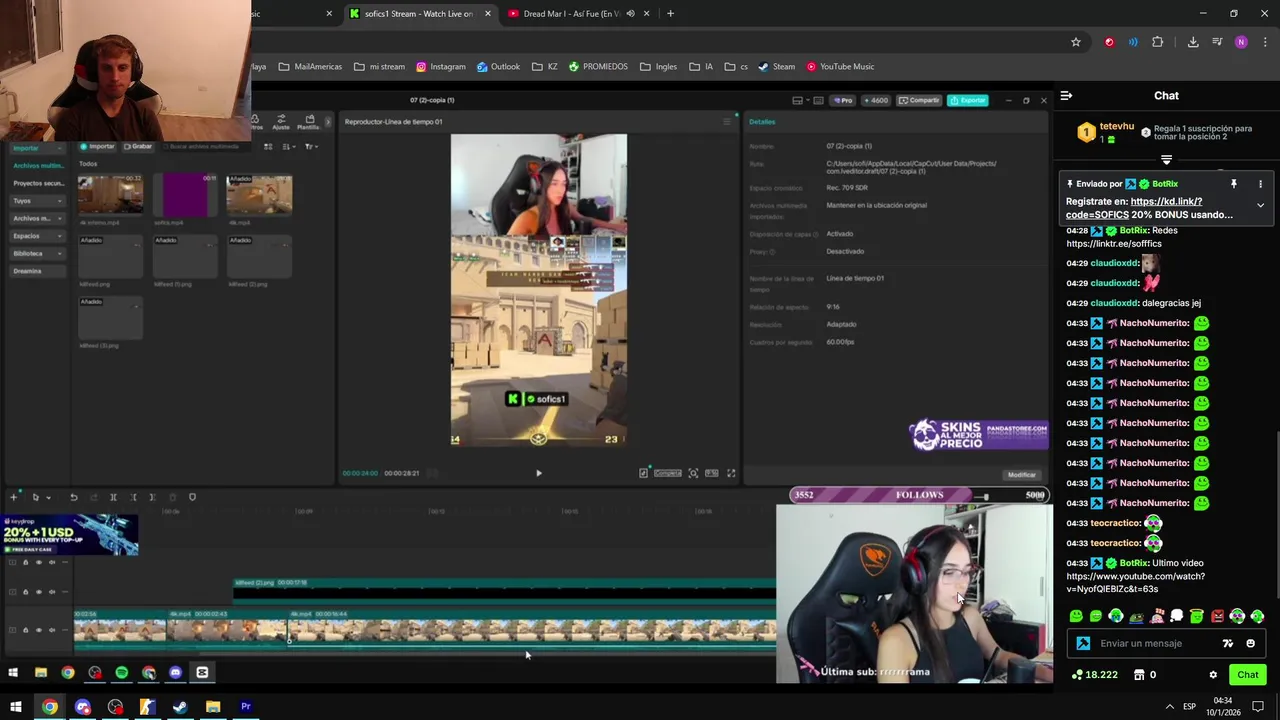Open Outlook bookmark
The height and width of the screenshot is (720, 1280).
(498, 67)
